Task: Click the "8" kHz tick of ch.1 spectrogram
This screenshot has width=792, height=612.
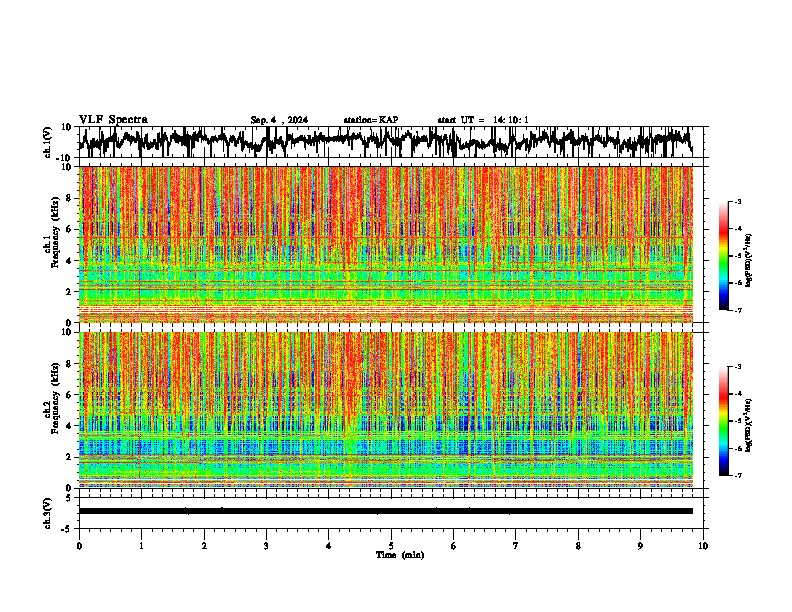Action: point(69,198)
